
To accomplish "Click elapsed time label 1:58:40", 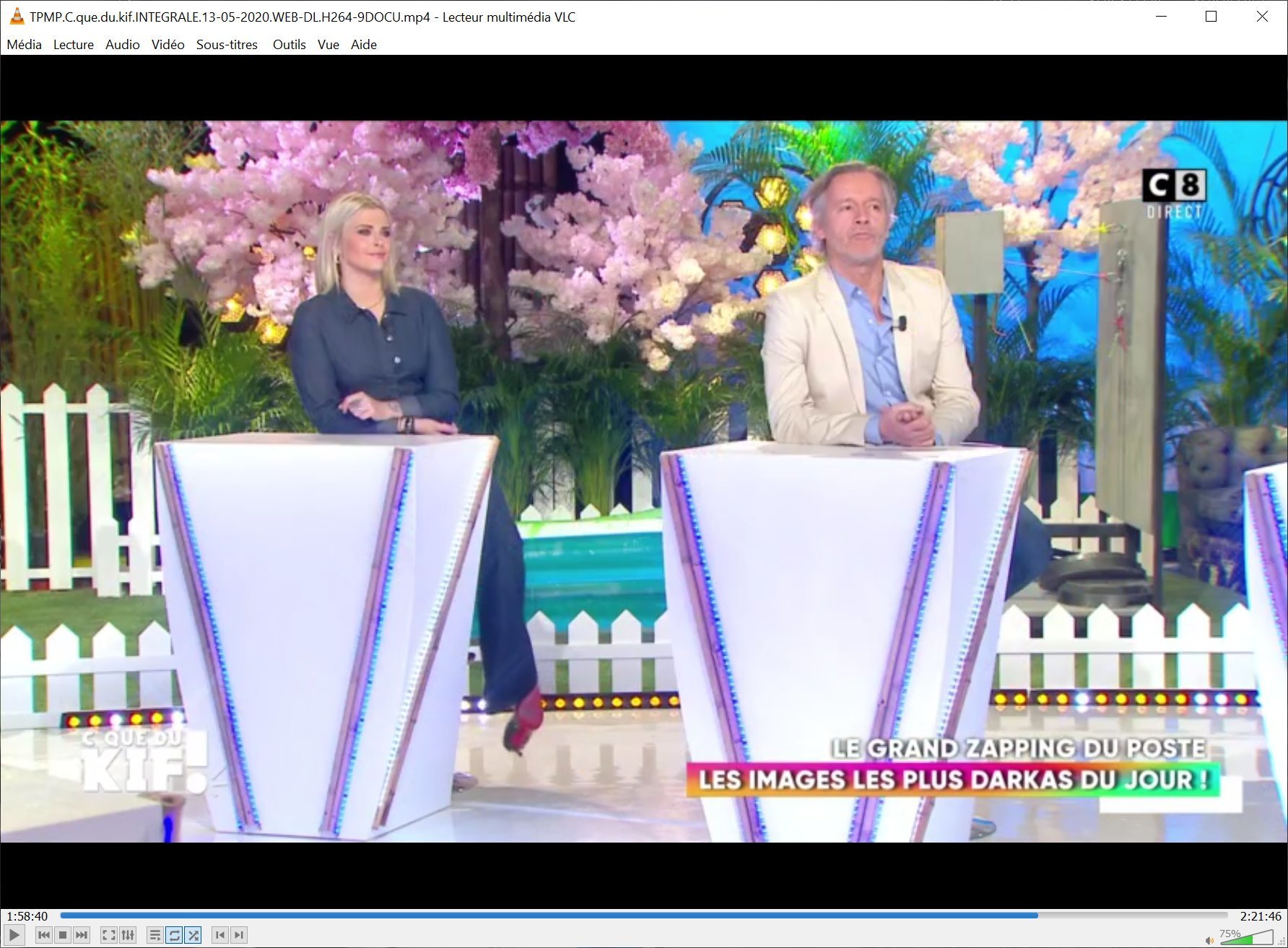I will [x=27, y=916].
